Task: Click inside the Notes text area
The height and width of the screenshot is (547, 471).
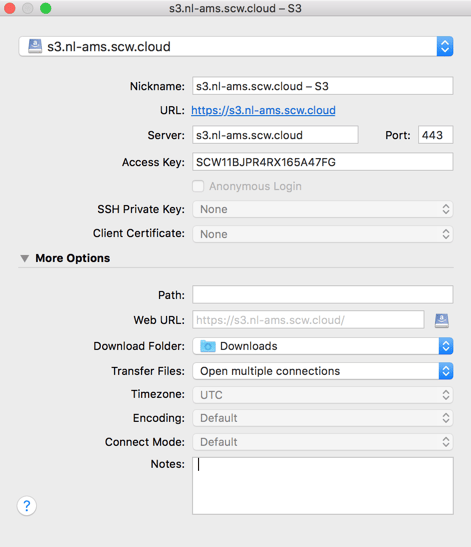Action: (x=323, y=486)
